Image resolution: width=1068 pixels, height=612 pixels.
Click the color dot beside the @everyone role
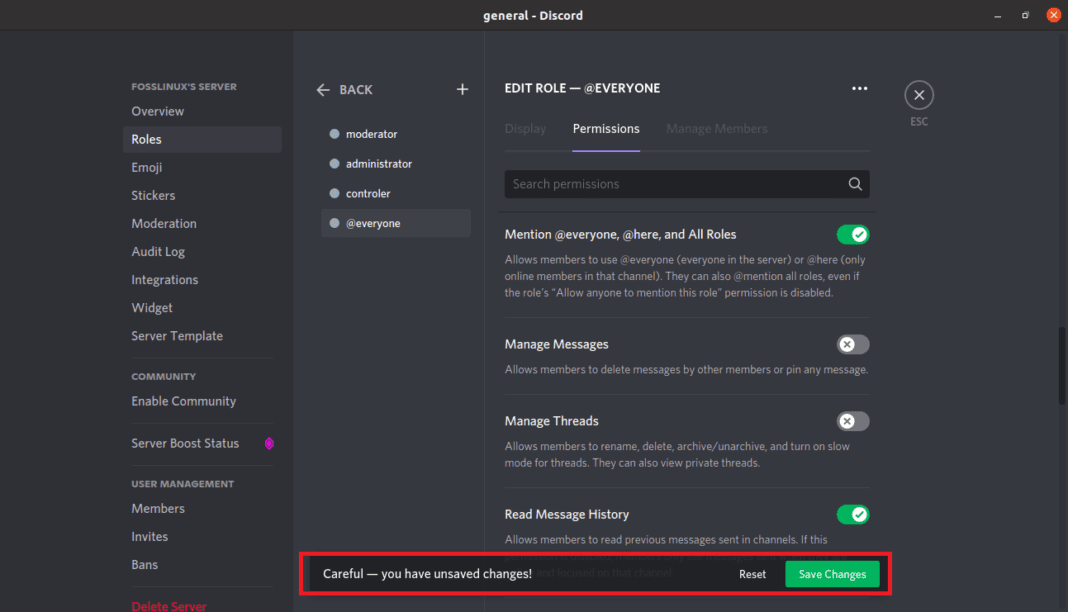tap(333, 223)
